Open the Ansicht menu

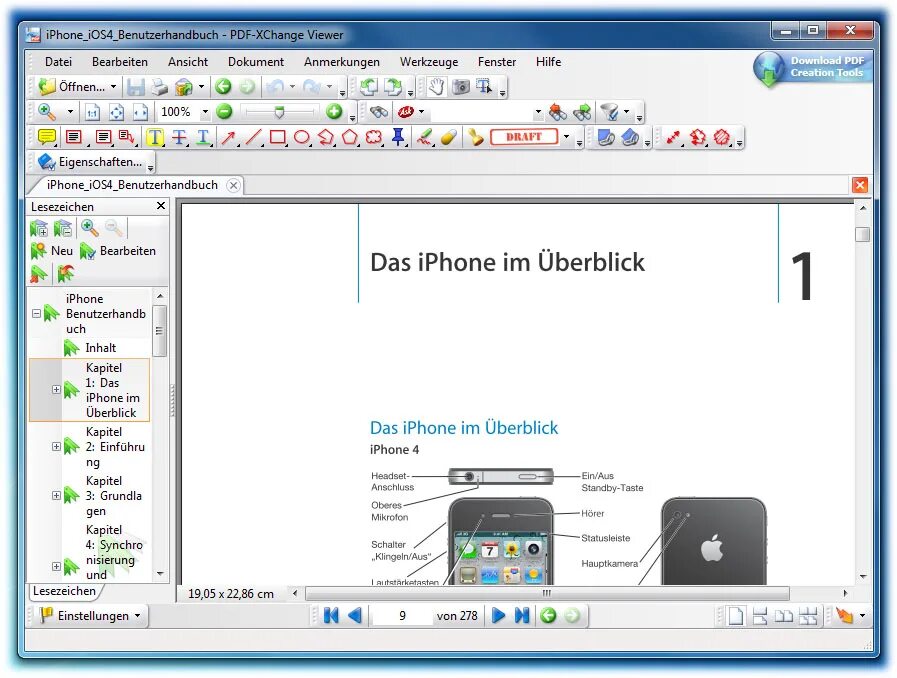188,62
